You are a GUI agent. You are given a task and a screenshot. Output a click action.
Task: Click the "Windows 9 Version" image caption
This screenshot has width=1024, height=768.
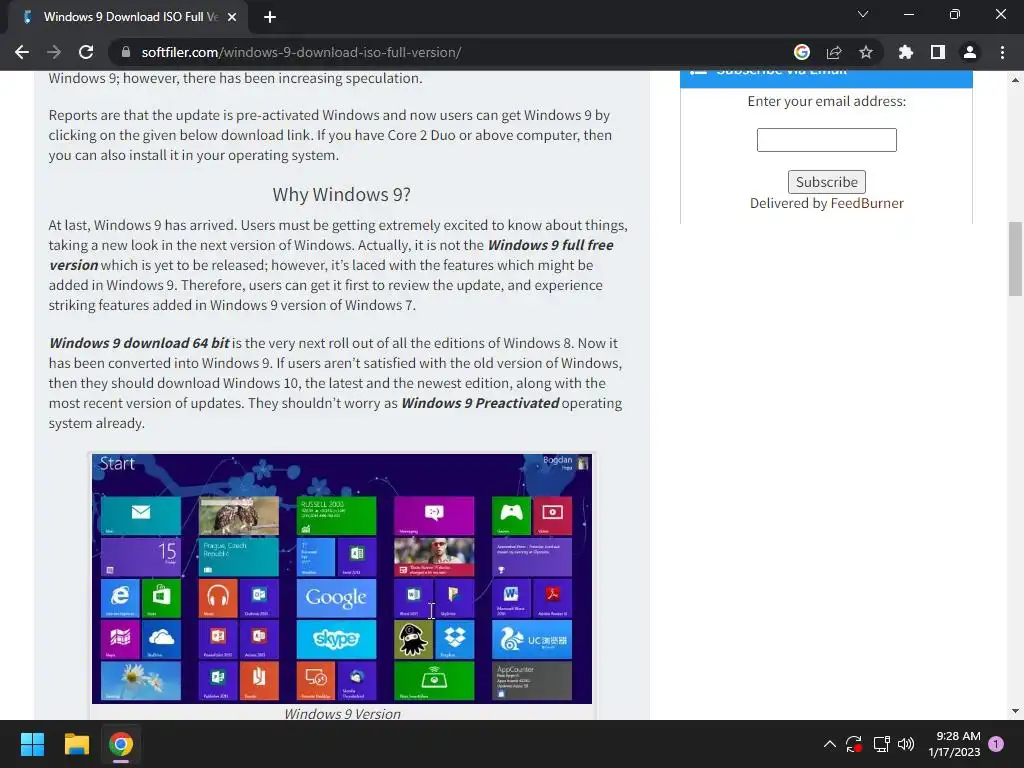coord(342,714)
